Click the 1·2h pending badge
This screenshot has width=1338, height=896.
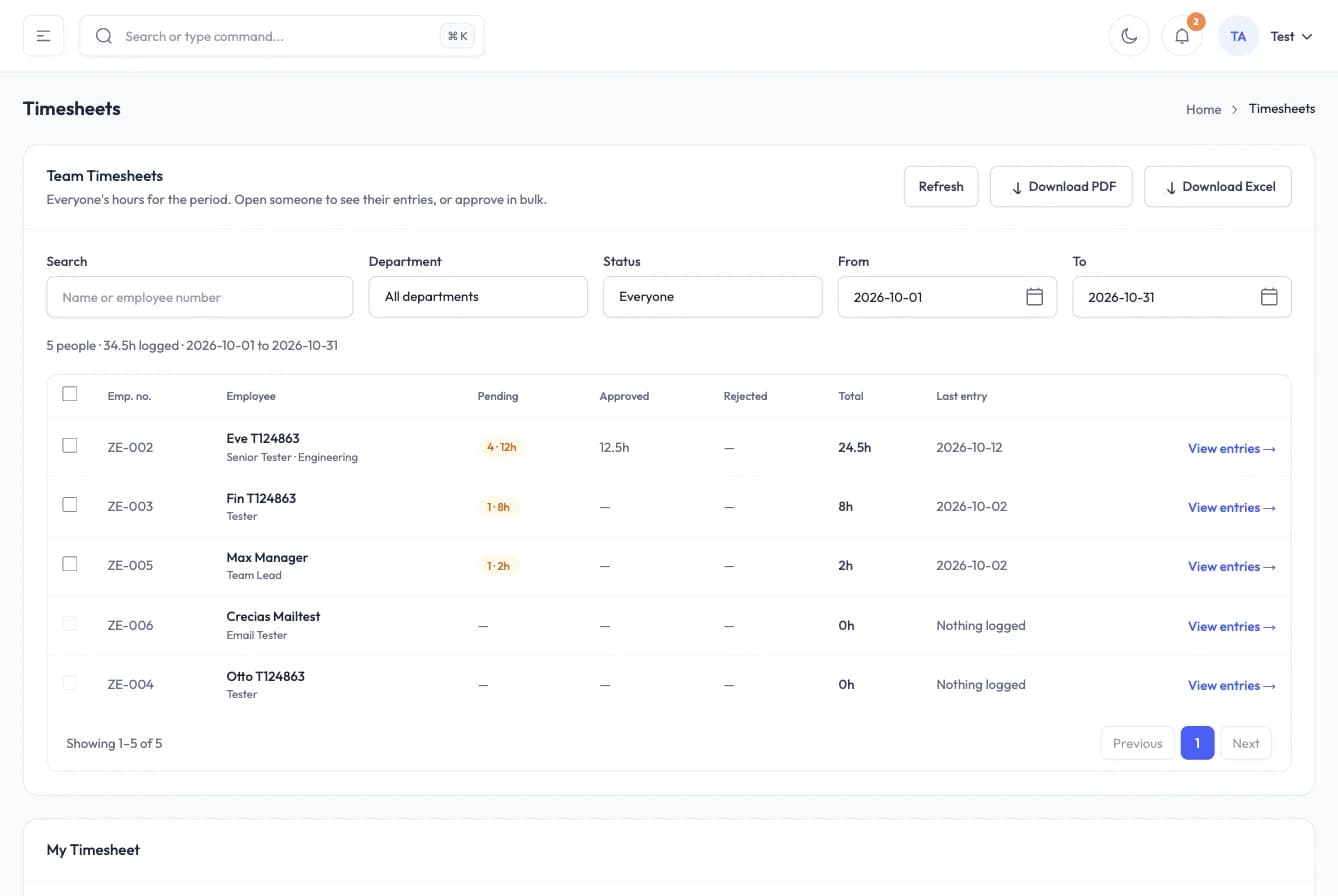[498, 566]
